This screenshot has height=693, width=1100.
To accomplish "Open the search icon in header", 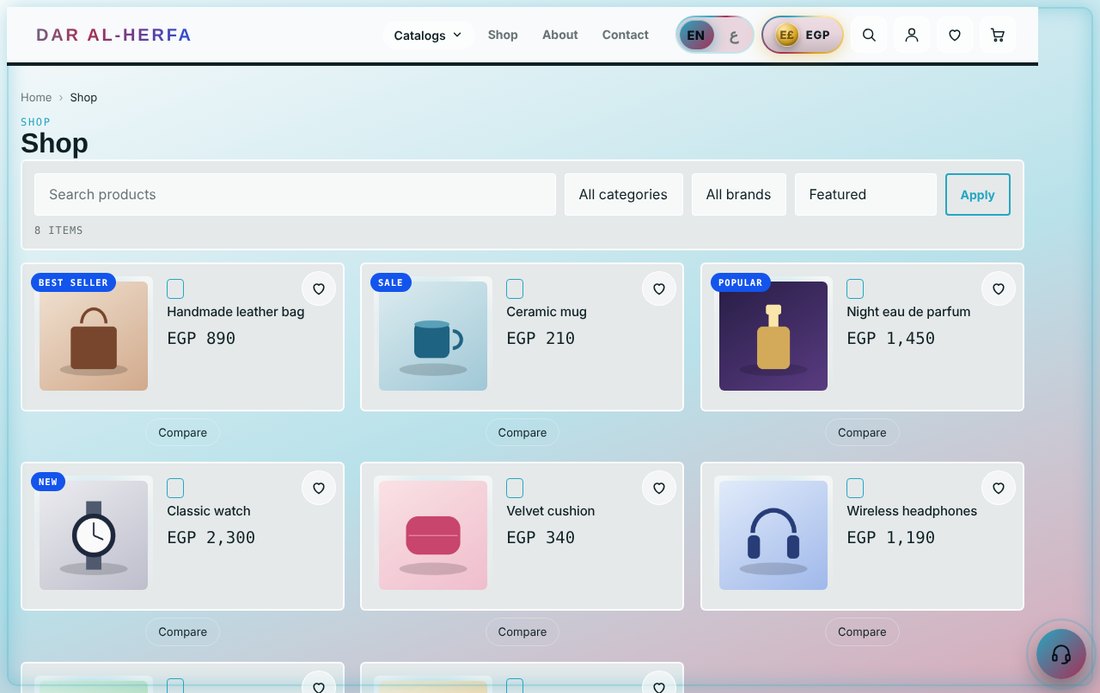I will click(x=868, y=35).
